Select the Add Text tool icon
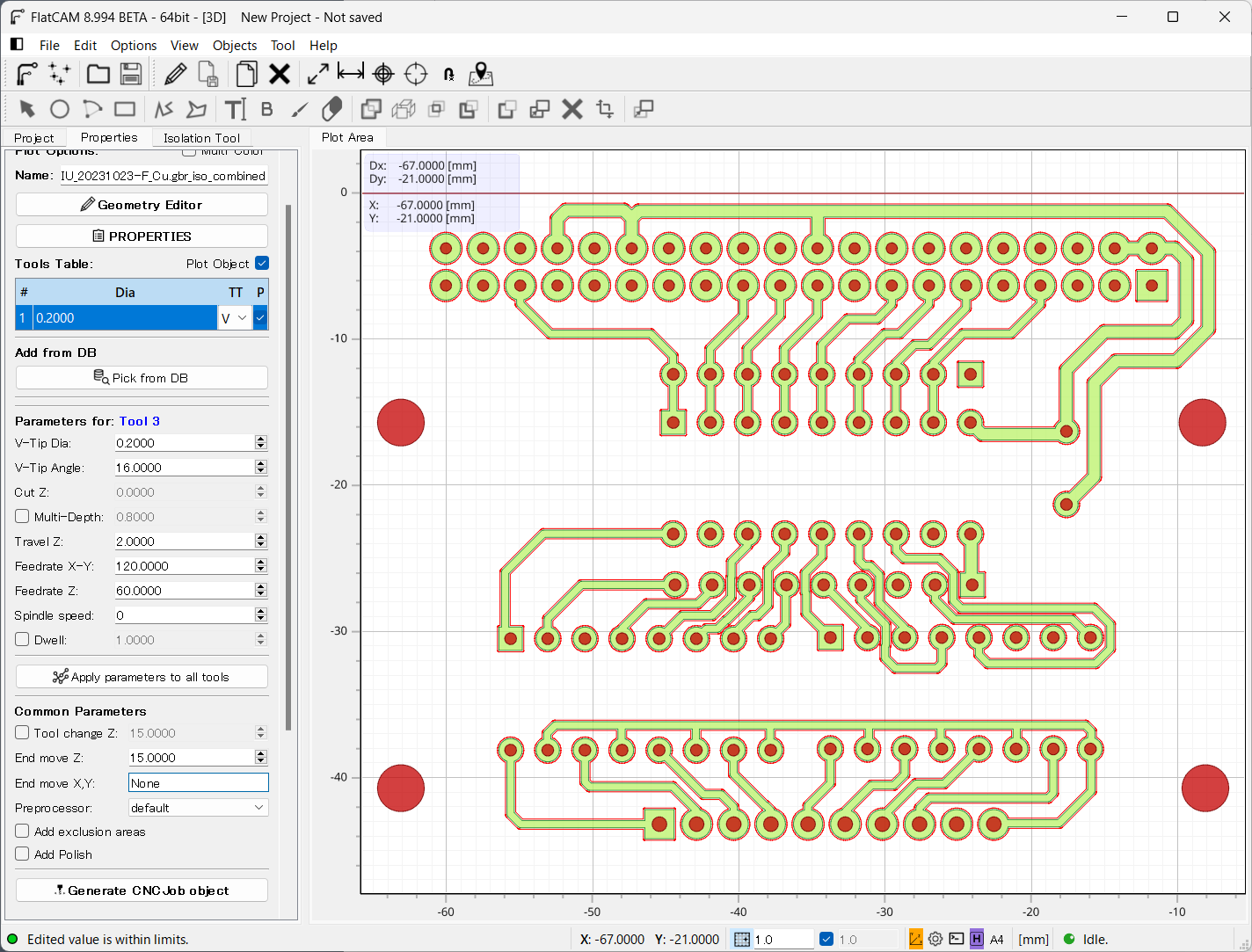Viewport: 1252px width, 952px height. click(x=235, y=109)
